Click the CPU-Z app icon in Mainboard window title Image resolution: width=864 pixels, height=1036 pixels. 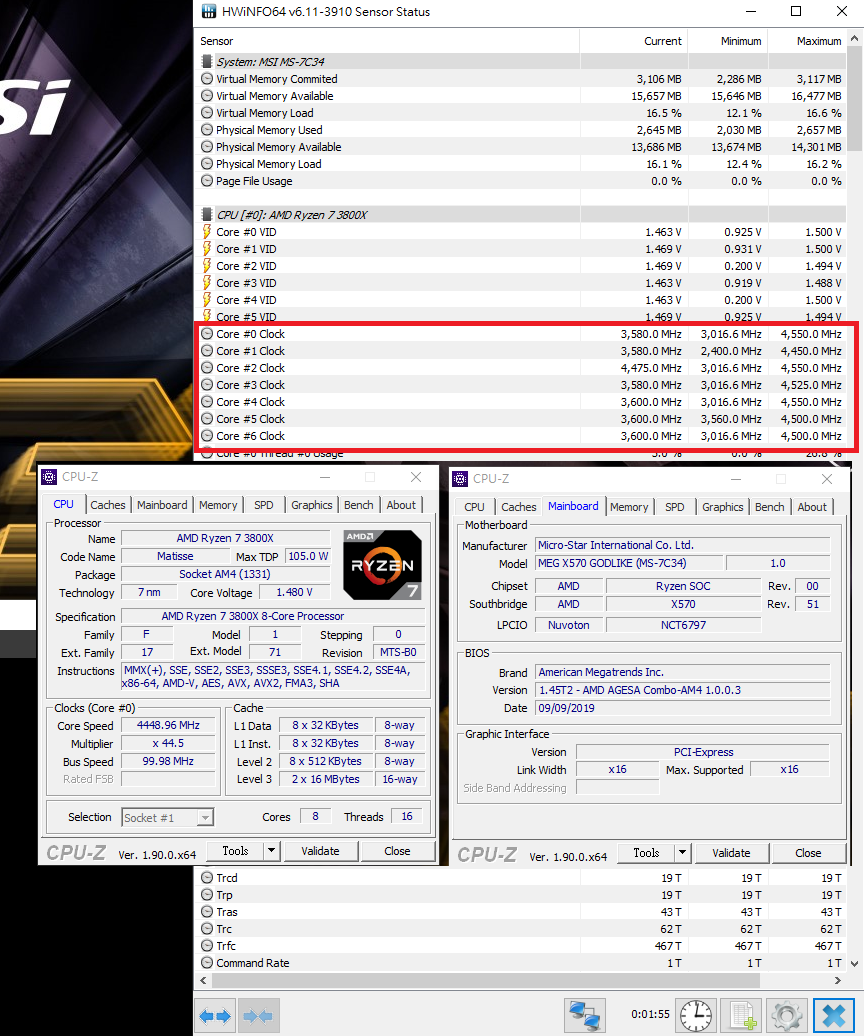(460, 479)
